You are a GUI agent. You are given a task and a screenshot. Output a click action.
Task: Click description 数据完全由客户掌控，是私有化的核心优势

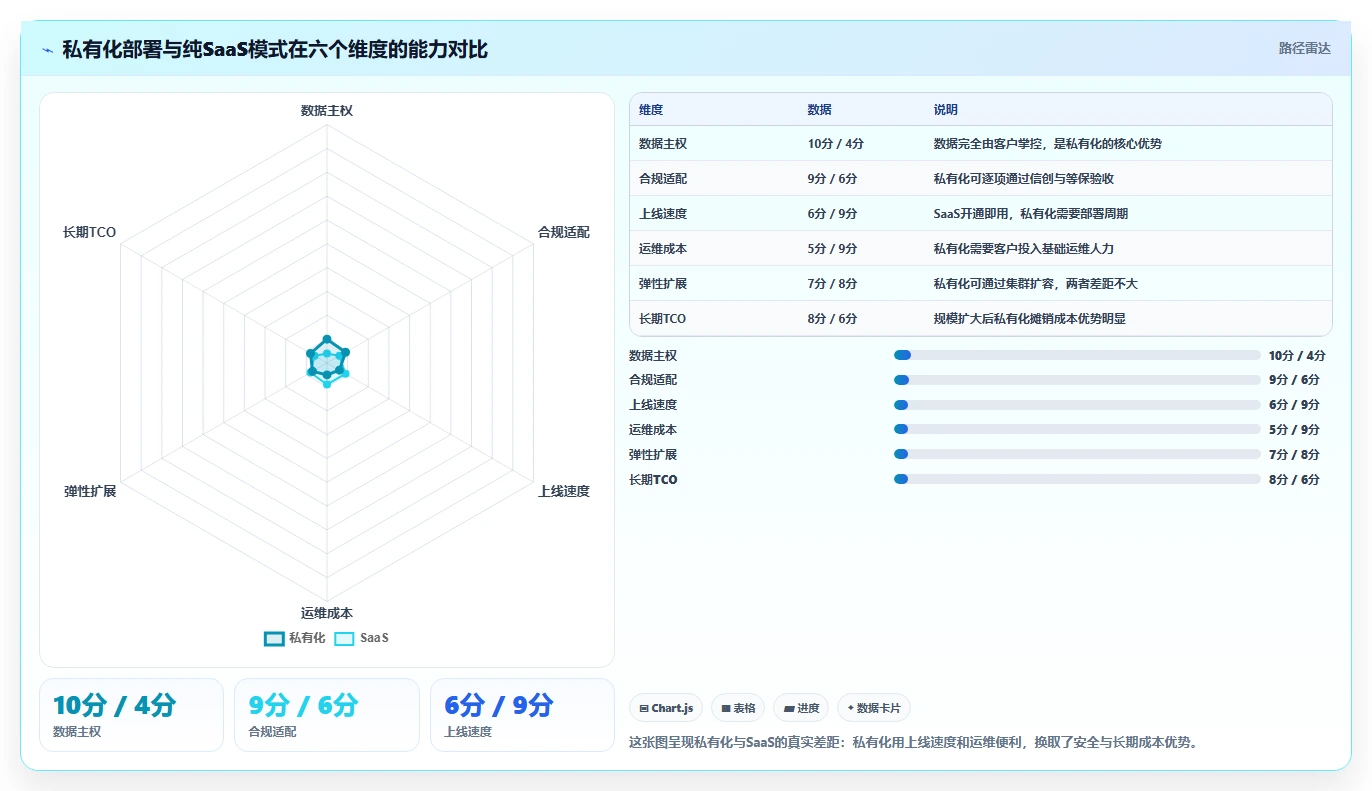(x=1048, y=144)
